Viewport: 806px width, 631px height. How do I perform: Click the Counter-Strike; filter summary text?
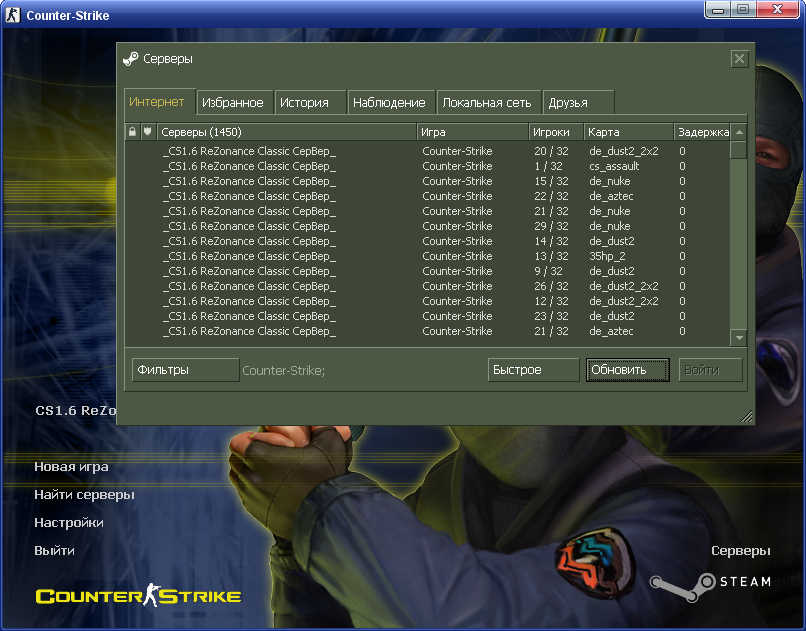point(283,370)
